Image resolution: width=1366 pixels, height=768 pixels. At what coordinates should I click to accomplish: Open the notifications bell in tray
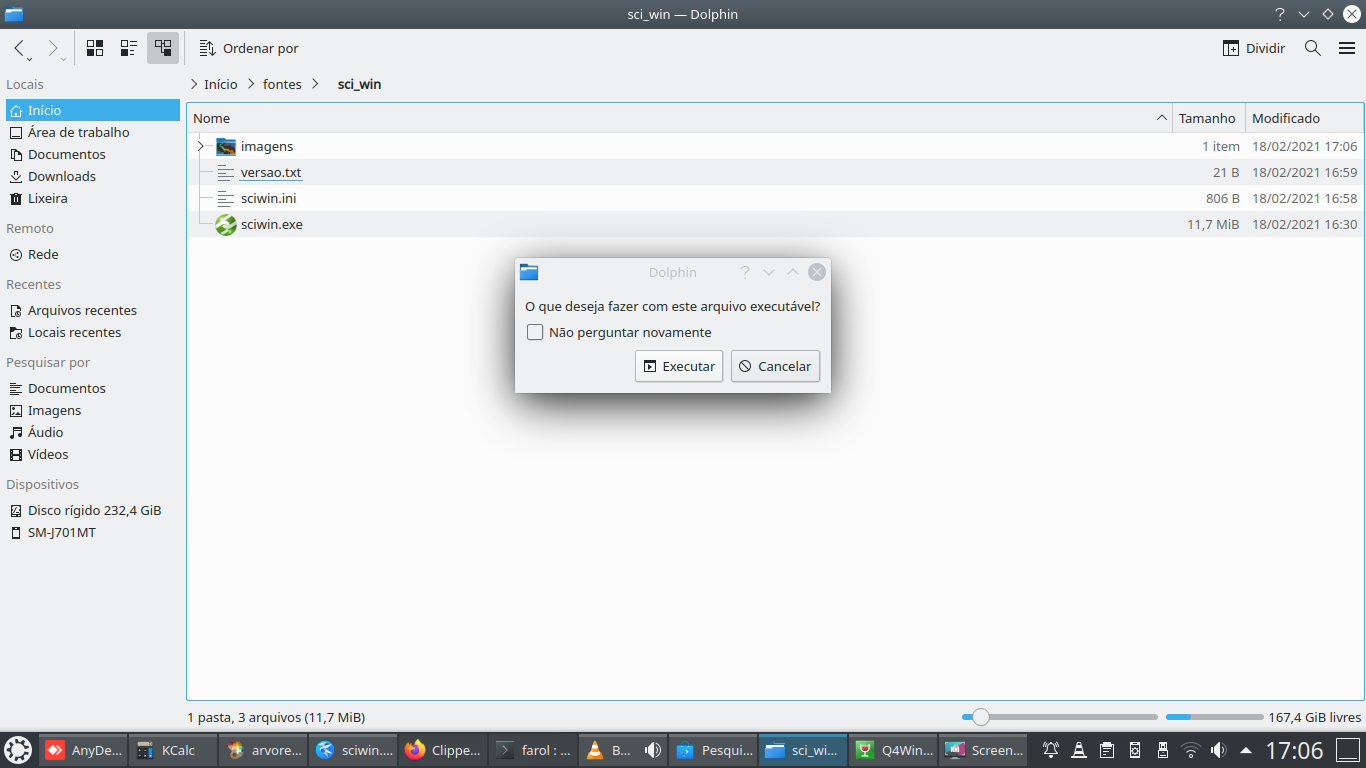tap(1051, 750)
